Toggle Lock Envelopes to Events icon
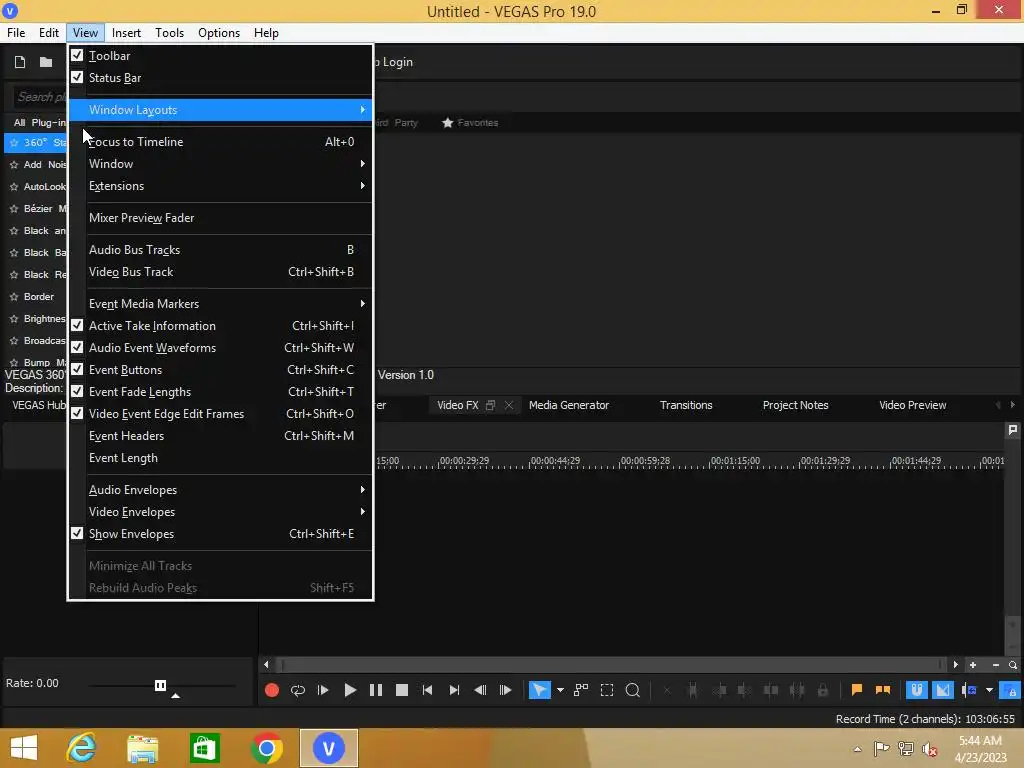Viewport: 1024px width, 768px height. [1010, 690]
